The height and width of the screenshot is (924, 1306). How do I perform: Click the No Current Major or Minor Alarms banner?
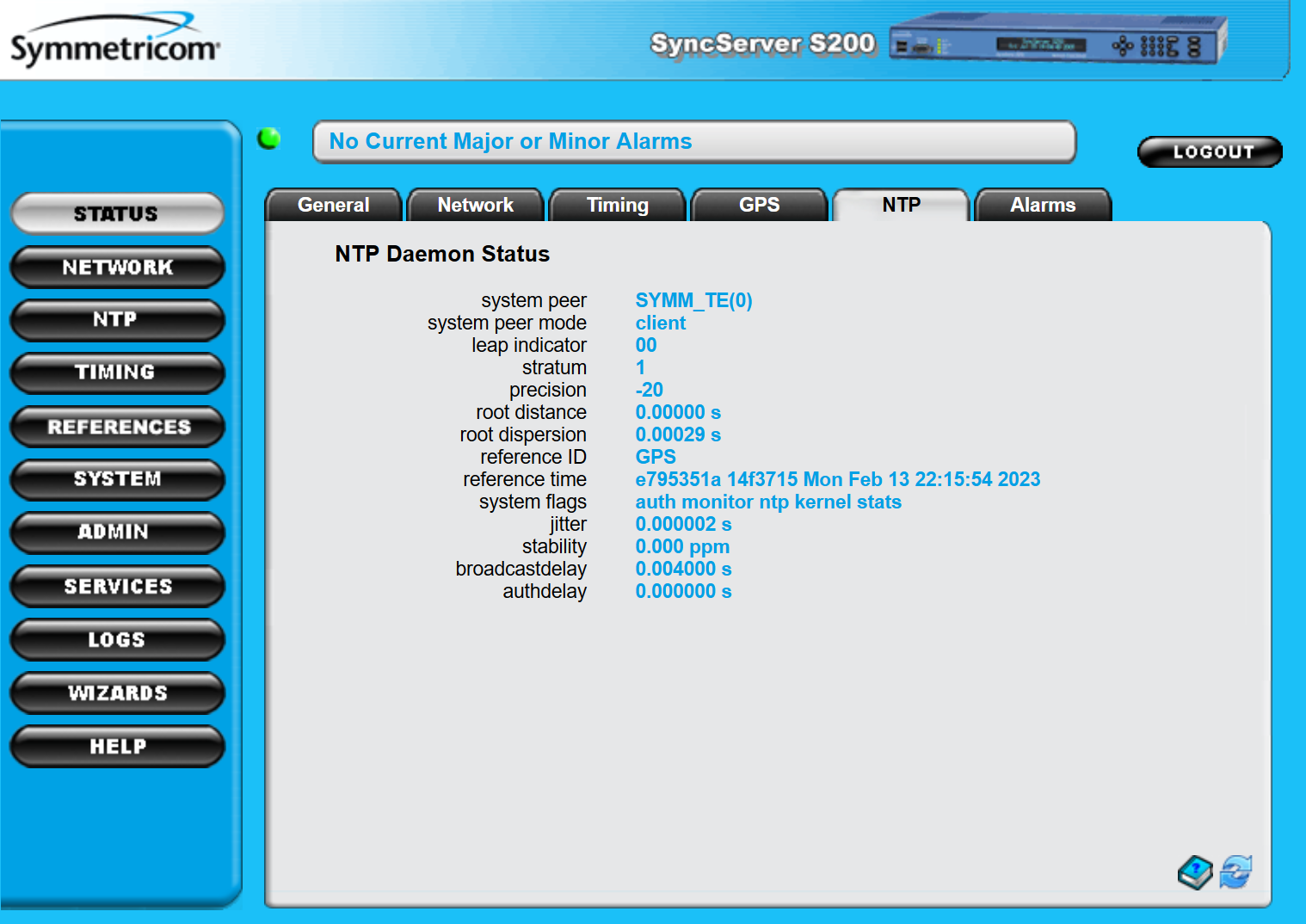click(x=693, y=141)
